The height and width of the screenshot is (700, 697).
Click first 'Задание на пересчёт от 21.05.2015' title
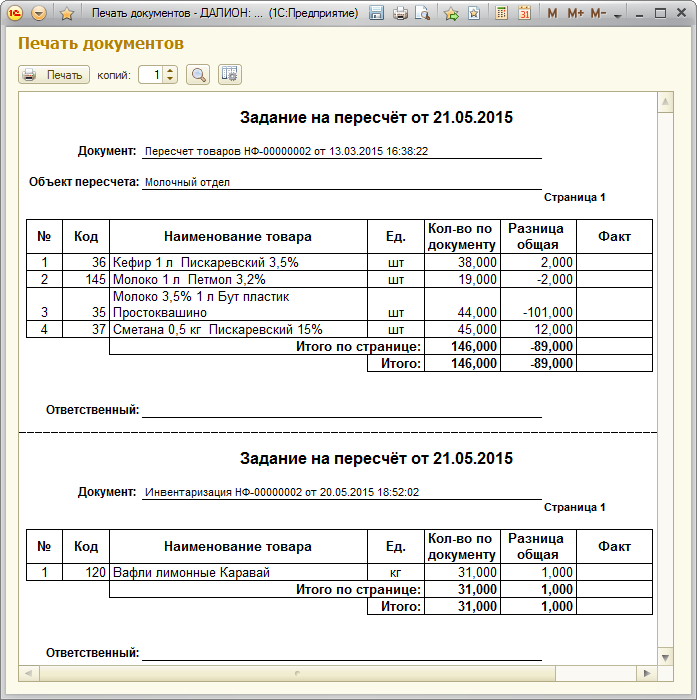pos(376,117)
